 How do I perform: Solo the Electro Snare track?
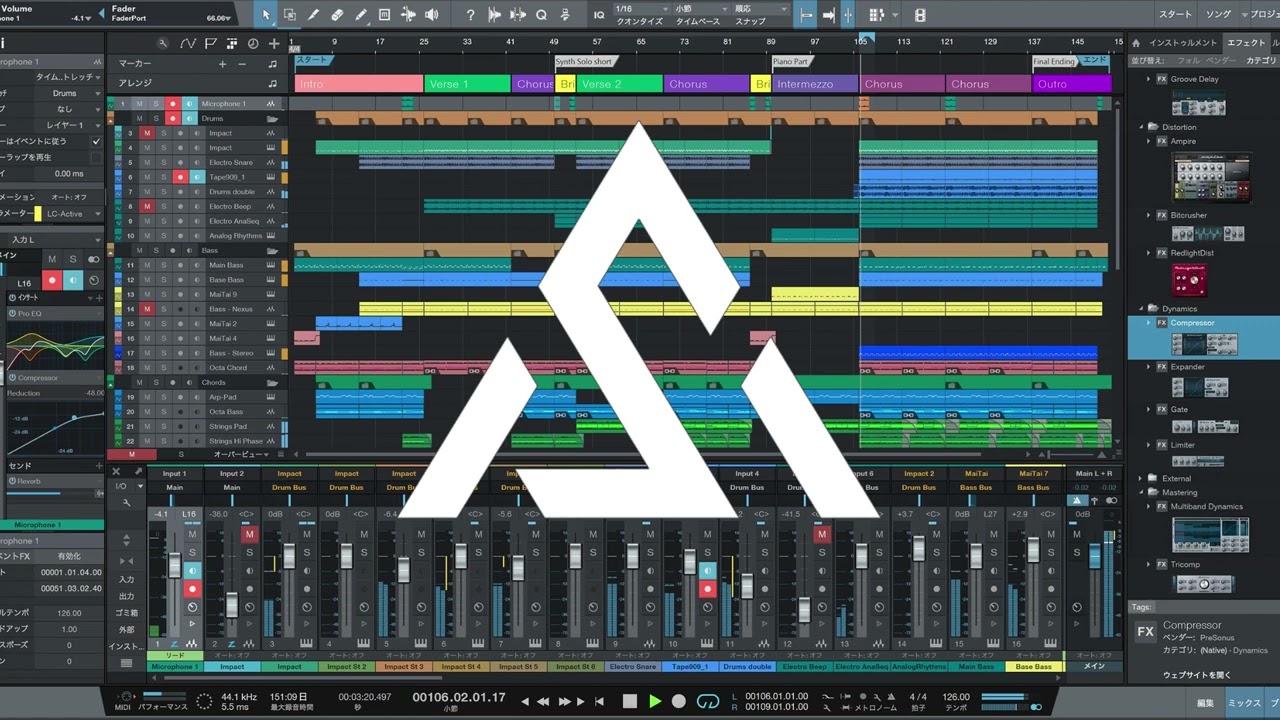(x=164, y=162)
